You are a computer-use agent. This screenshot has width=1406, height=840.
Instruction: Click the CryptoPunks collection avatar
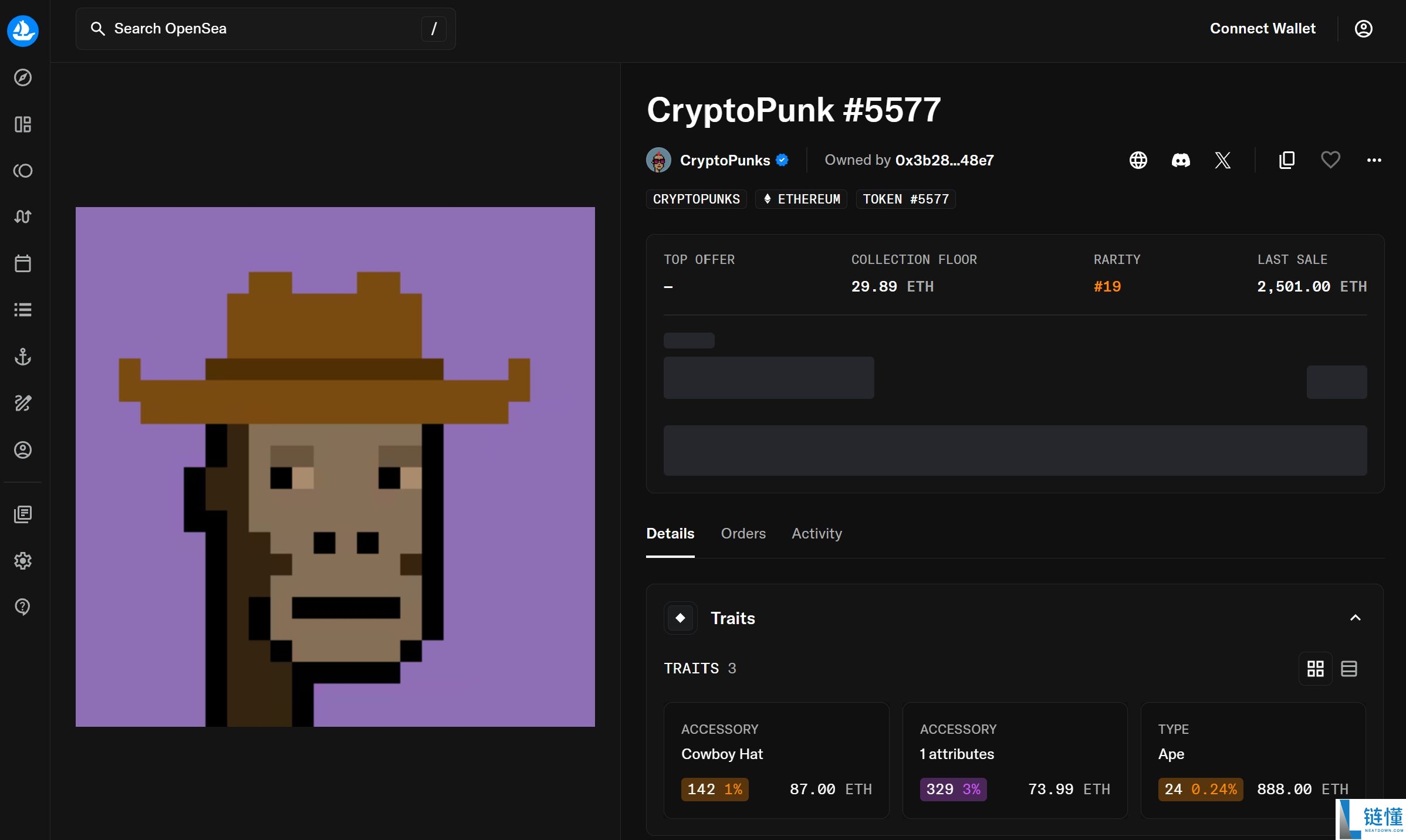click(x=658, y=160)
